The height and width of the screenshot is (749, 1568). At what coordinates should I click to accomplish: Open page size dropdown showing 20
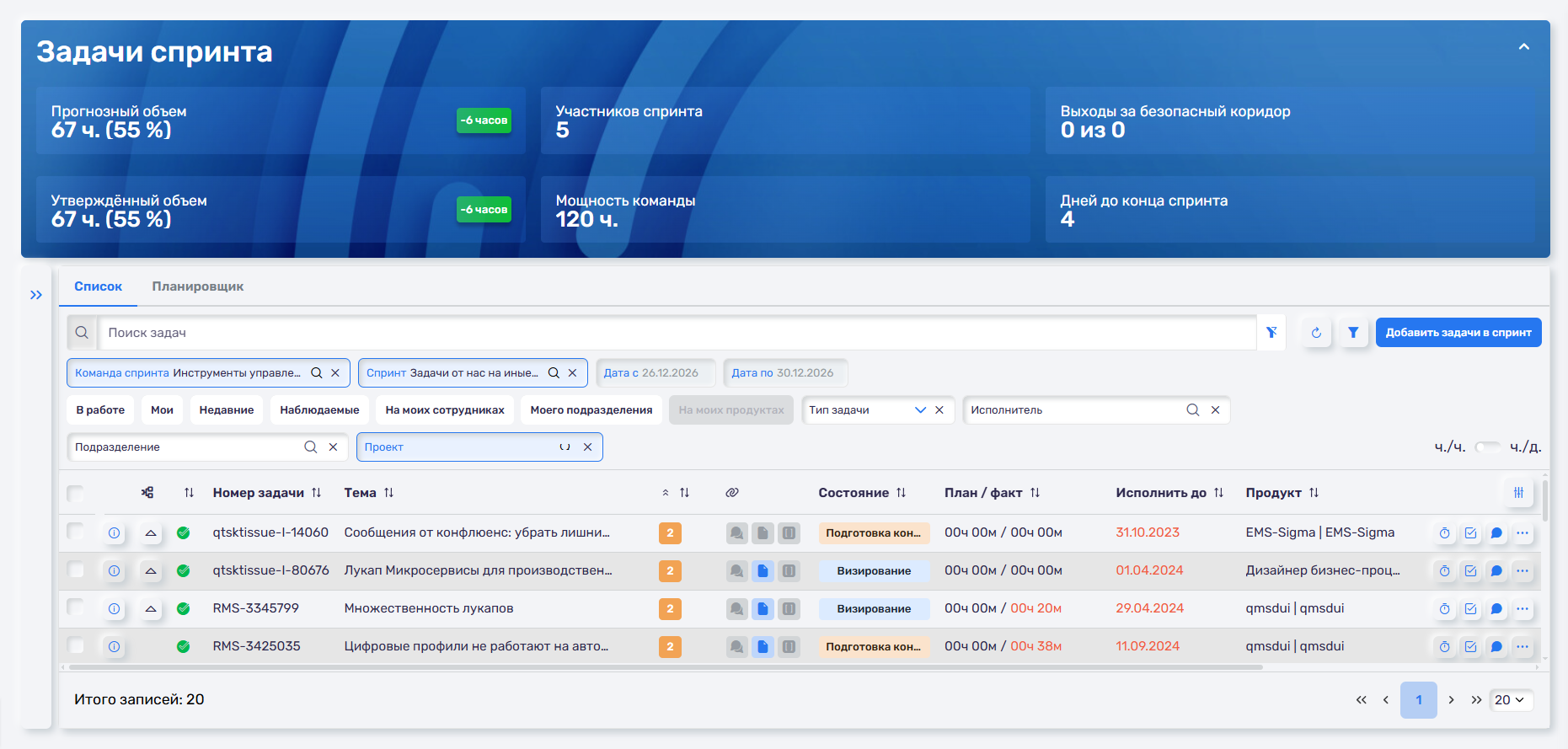tap(1510, 700)
